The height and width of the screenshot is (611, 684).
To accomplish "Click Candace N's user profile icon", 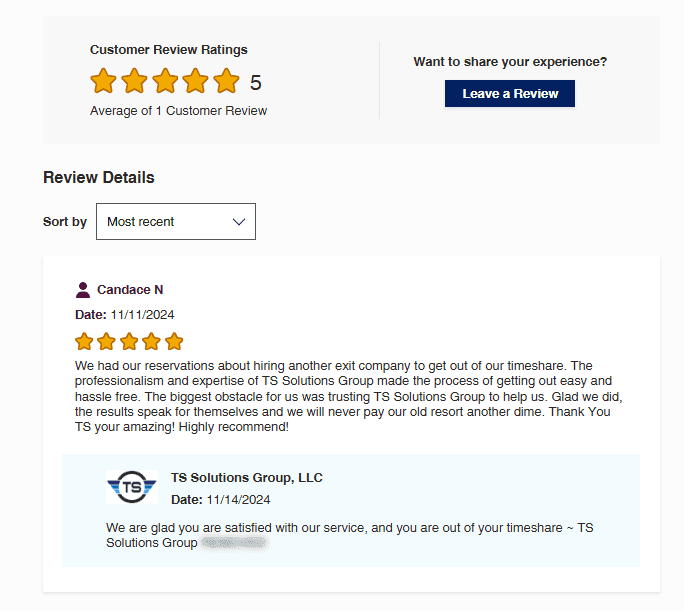I will point(83,290).
